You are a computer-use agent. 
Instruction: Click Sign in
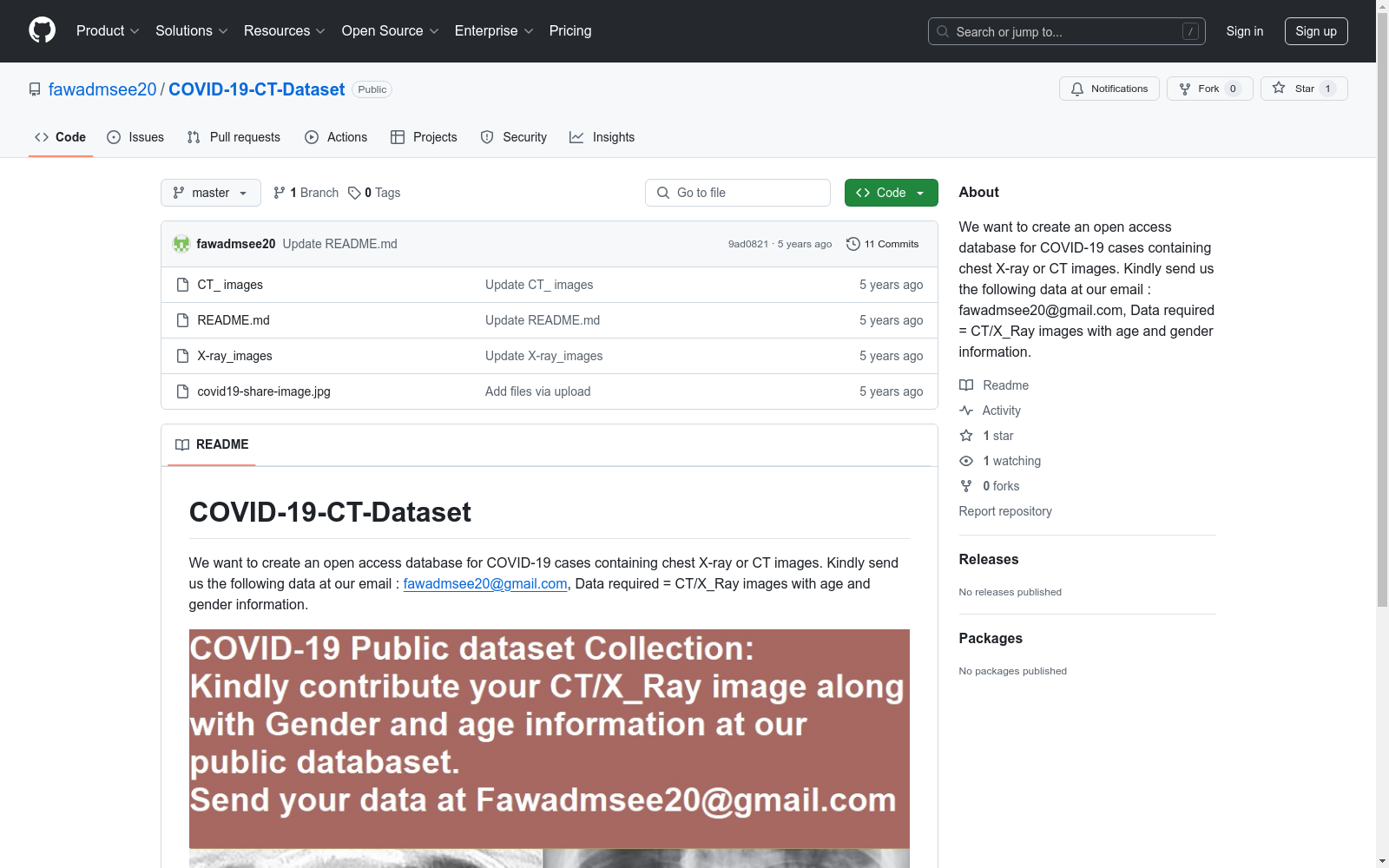[x=1245, y=31]
